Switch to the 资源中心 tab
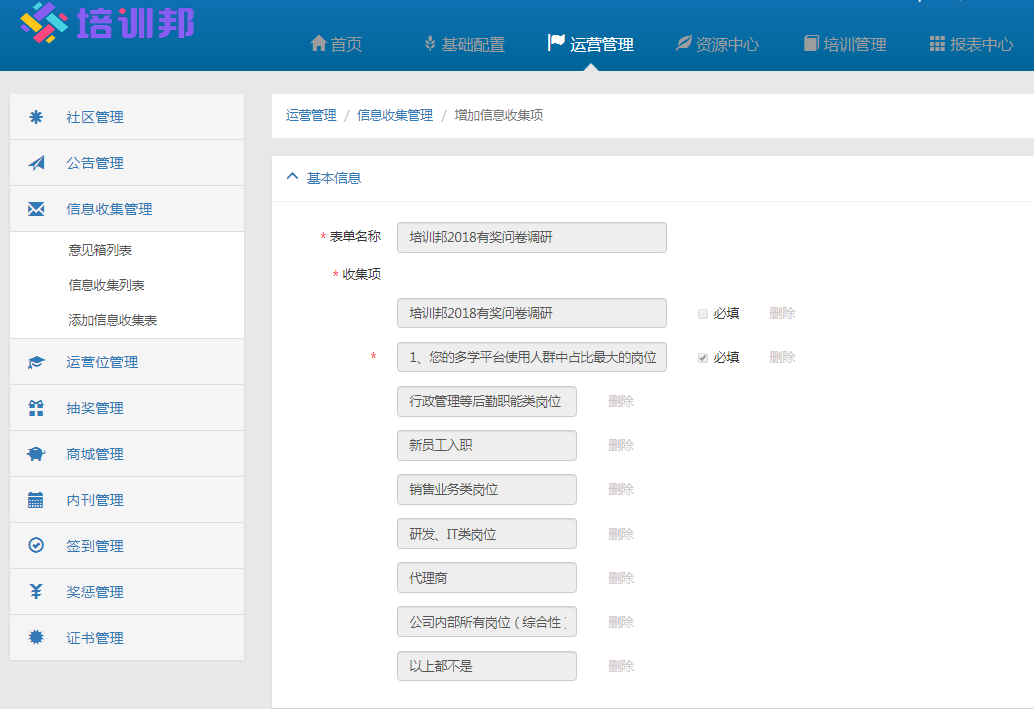This screenshot has height=709, width=1034. point(717,44)
